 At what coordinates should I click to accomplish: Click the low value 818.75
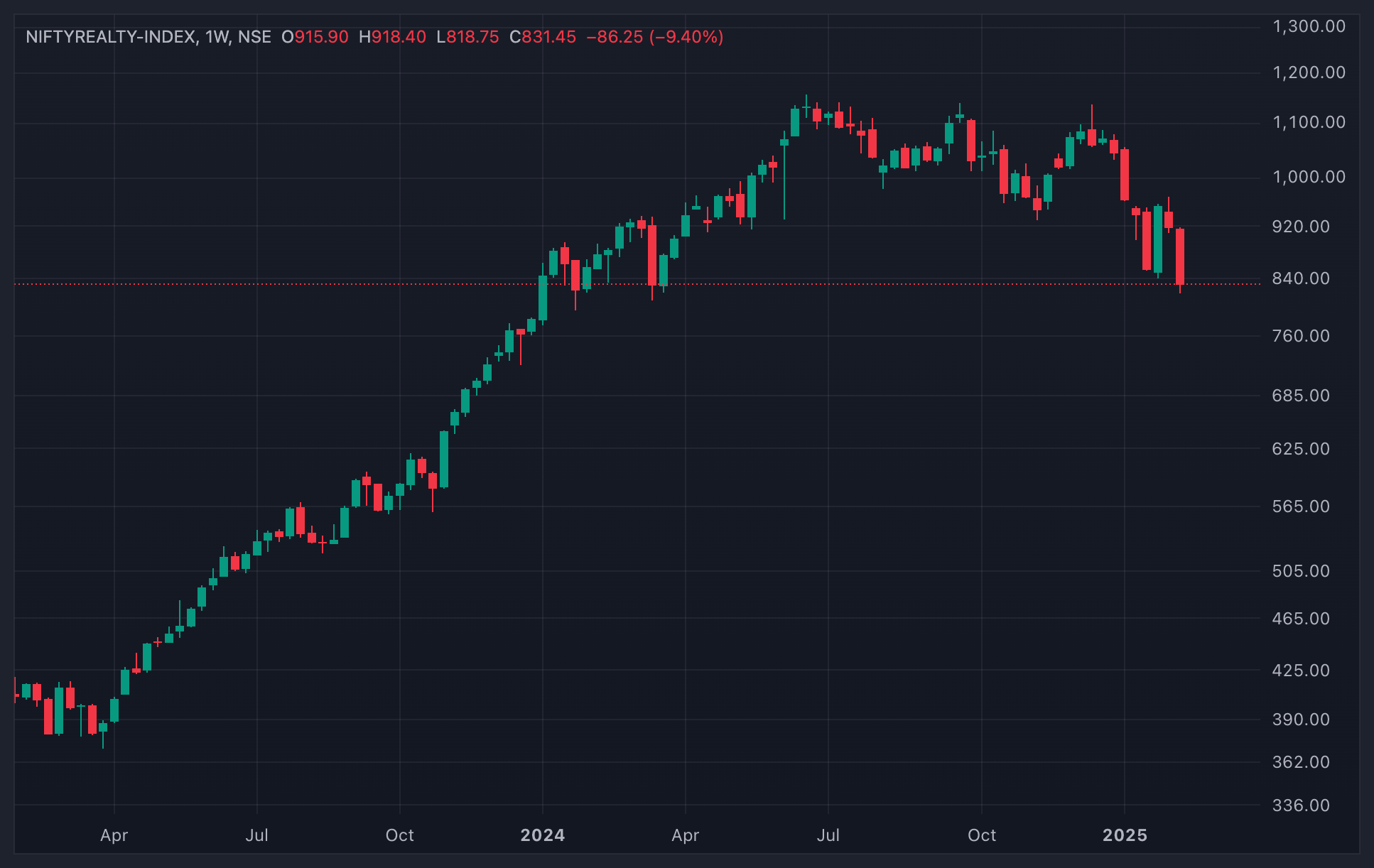point(472,37)
